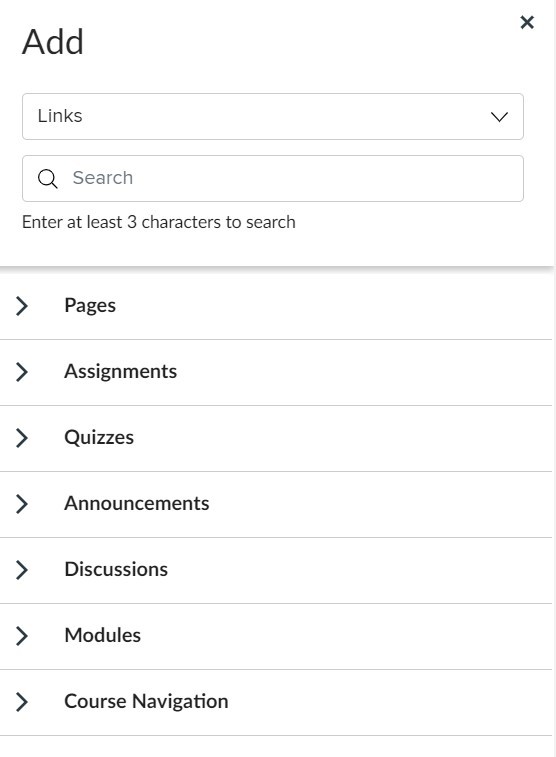Open the Course Navigation section label

pos(146,701)
